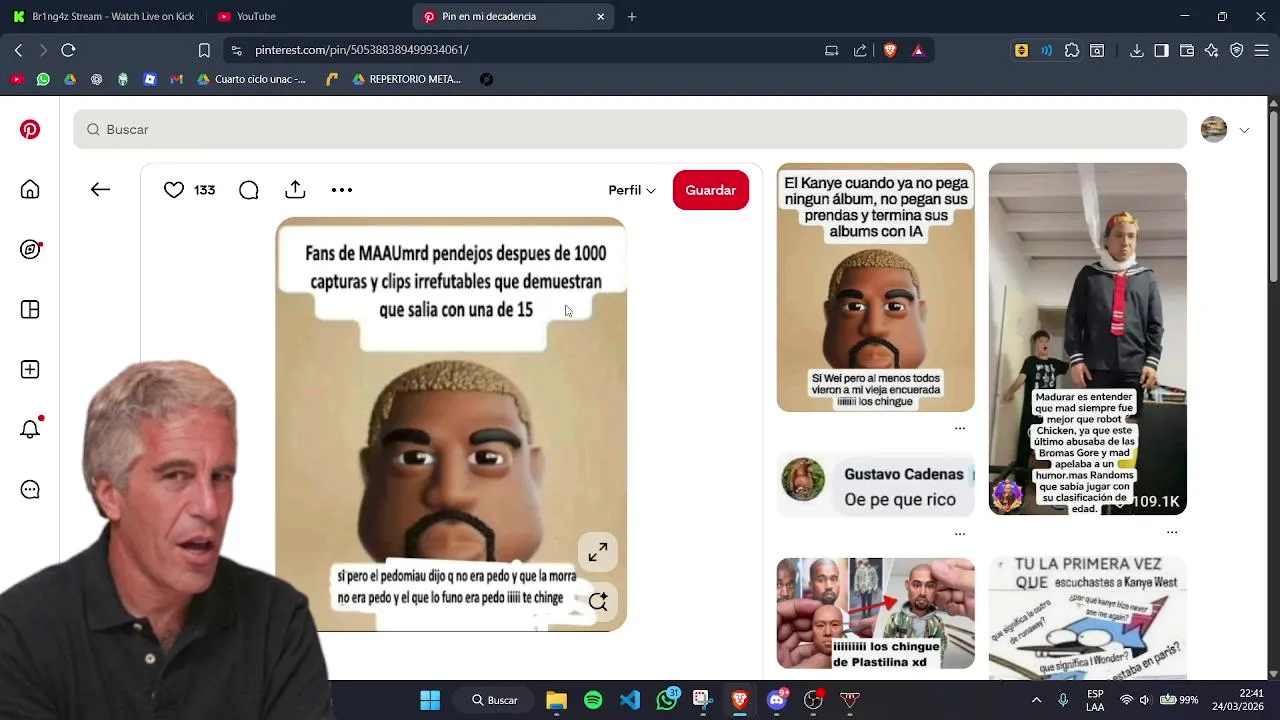Screen dimensions: 1280x720
Task: Bookmark this page with bookmark icon
Action: click(x=204, y=50)
